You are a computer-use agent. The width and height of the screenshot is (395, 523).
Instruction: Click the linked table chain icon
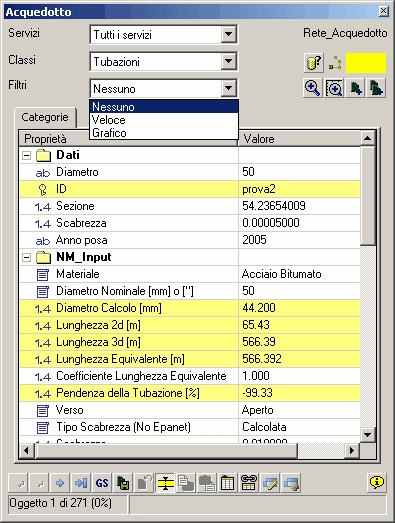(x=249, y=483)
